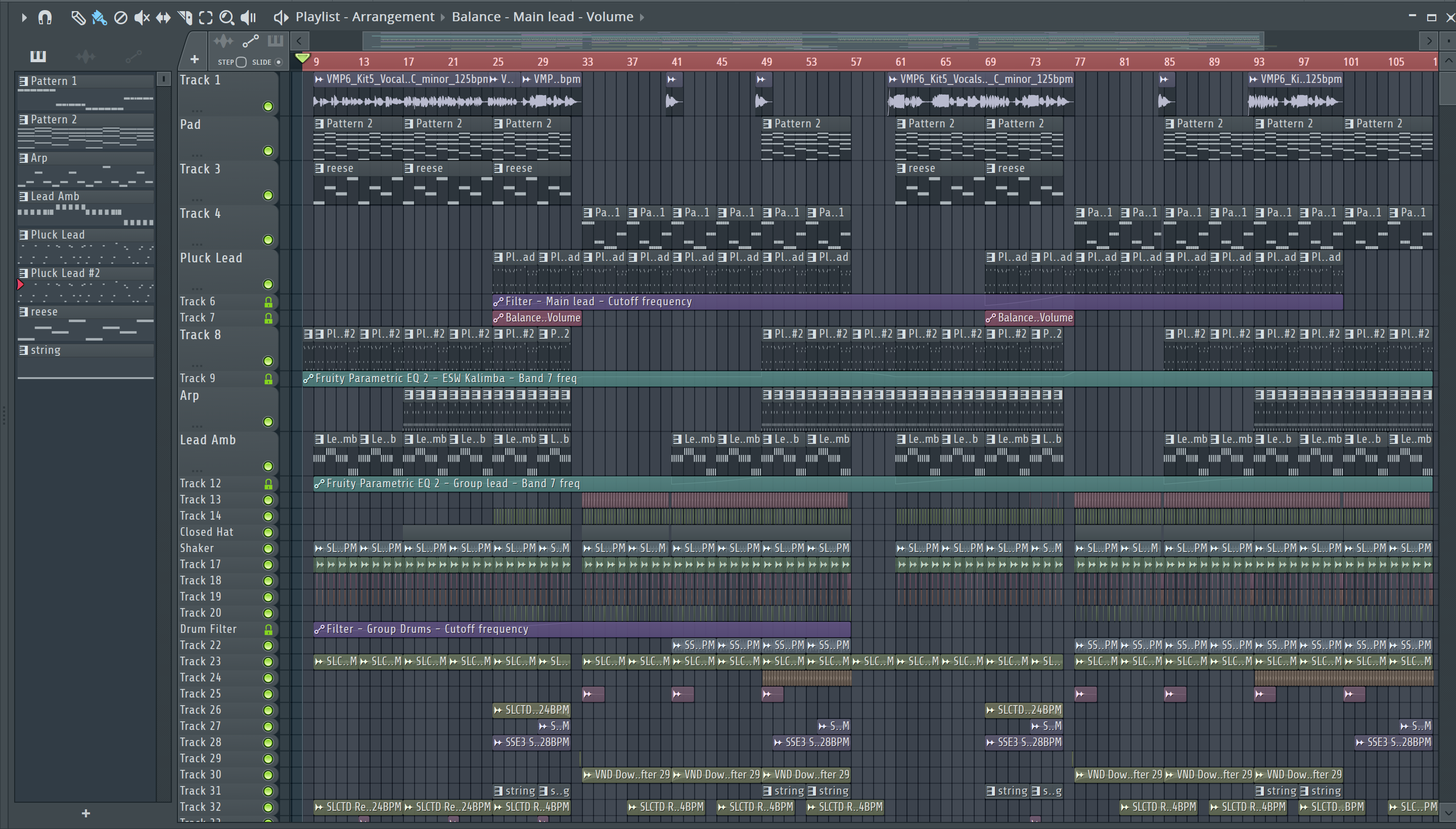The image size is (1456, 829).
Task: Choose the Zoom tool
Action: [226, 18]
